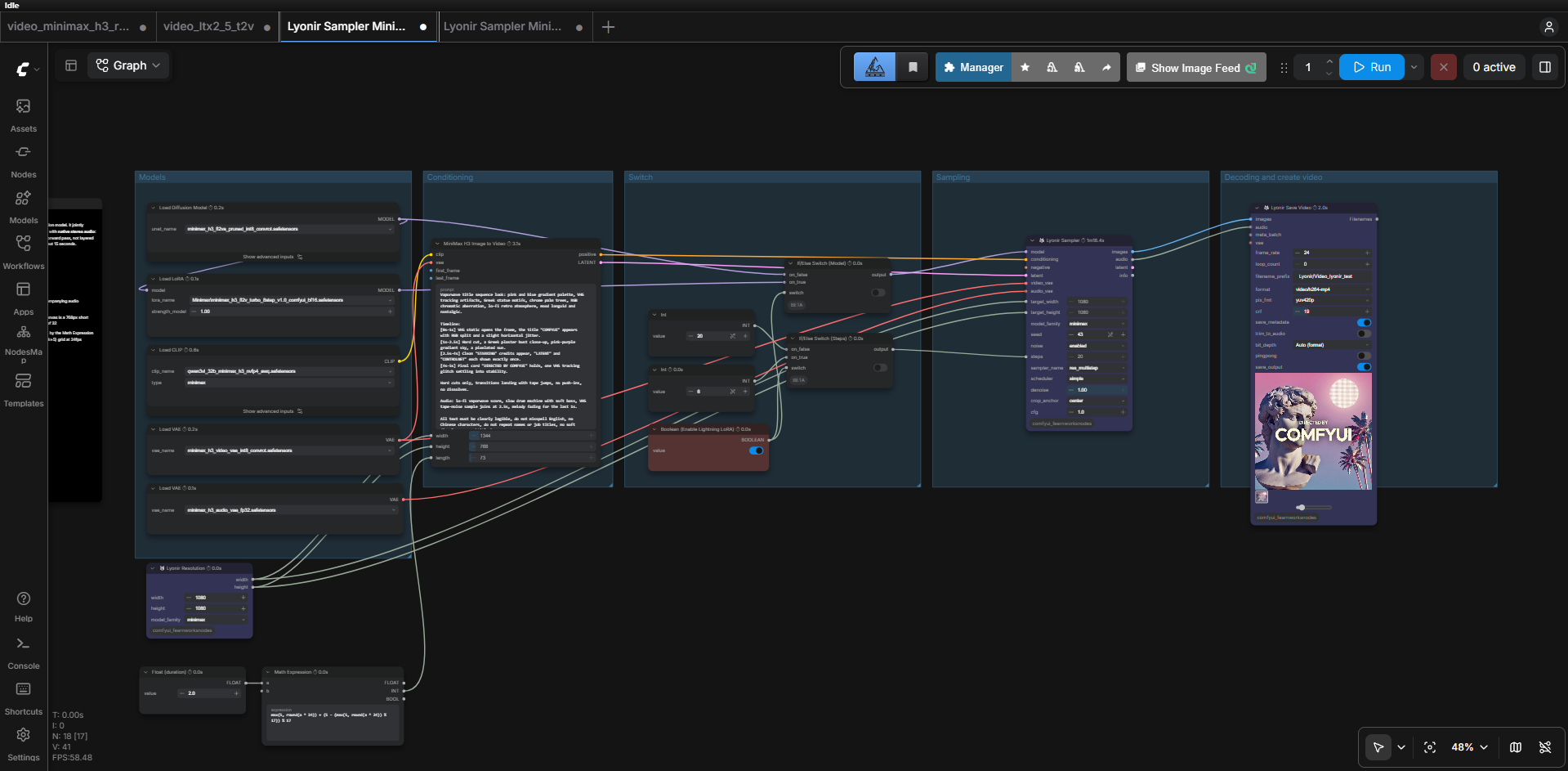Click Show Image Feed button

coord(1196,67)
